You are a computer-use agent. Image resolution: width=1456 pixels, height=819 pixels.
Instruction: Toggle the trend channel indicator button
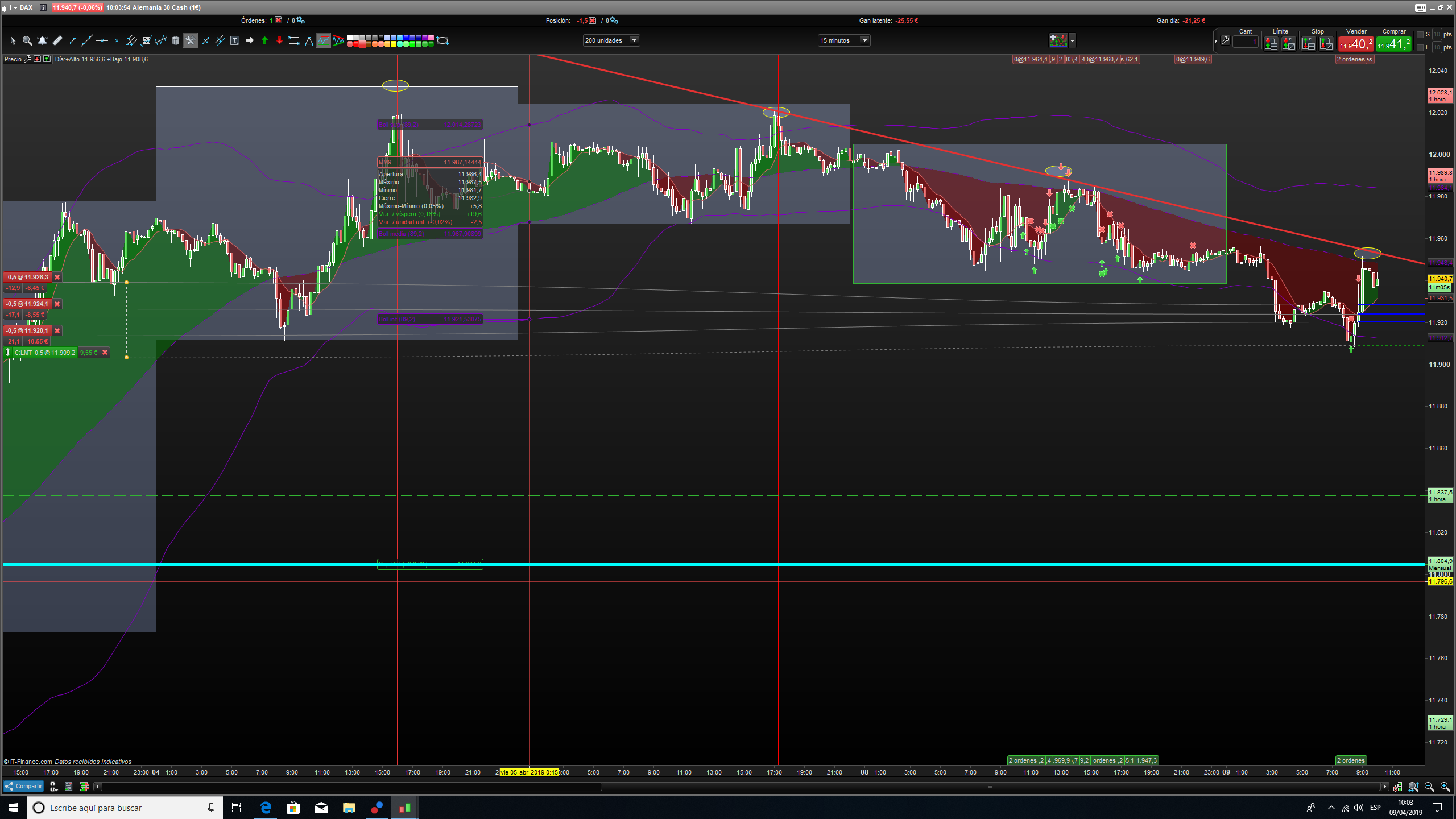tap(324, 40)
